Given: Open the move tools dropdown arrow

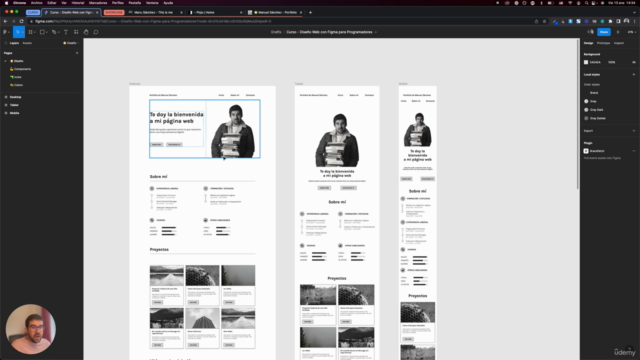Looking at the screenshot, I should tap(22, 32).
